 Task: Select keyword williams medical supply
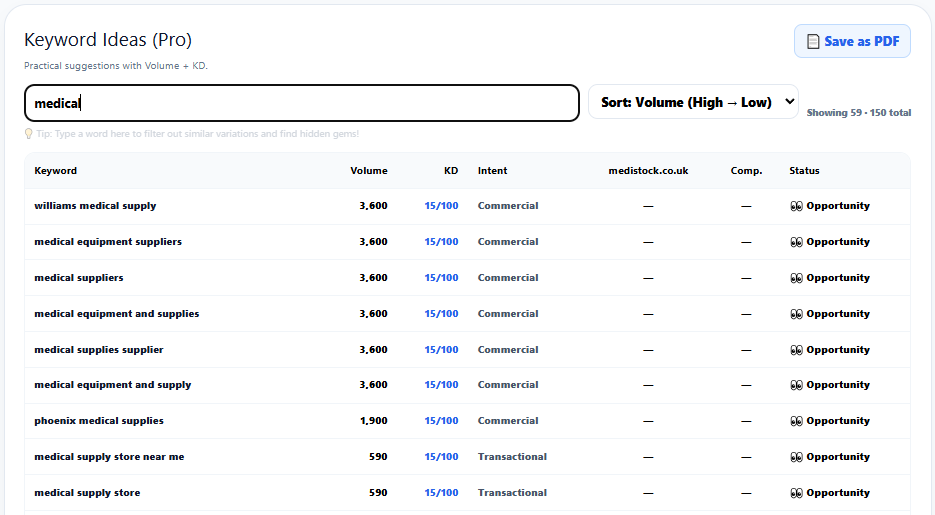95,206
